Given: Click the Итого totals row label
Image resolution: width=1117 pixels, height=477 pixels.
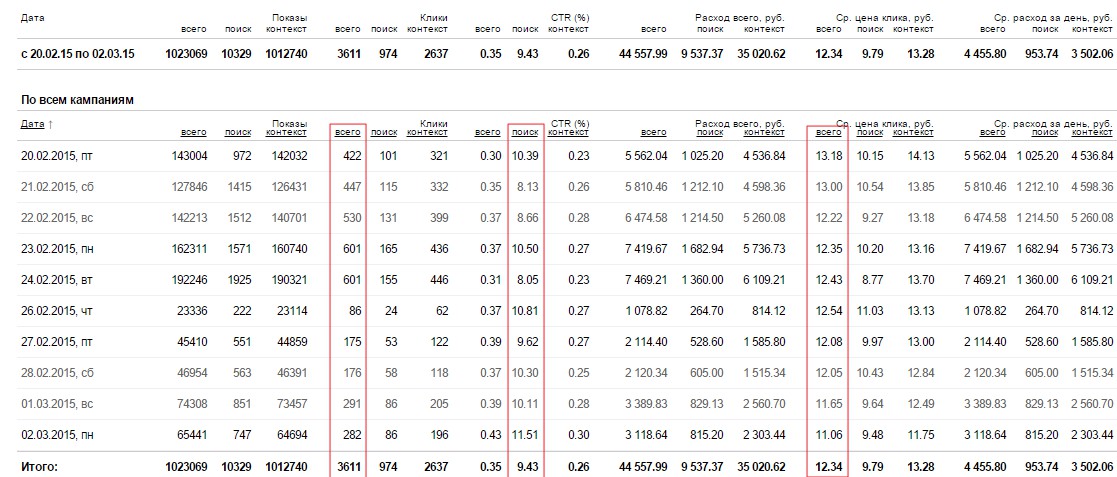Looking at the screenshot, I should [x=39, y=466].
